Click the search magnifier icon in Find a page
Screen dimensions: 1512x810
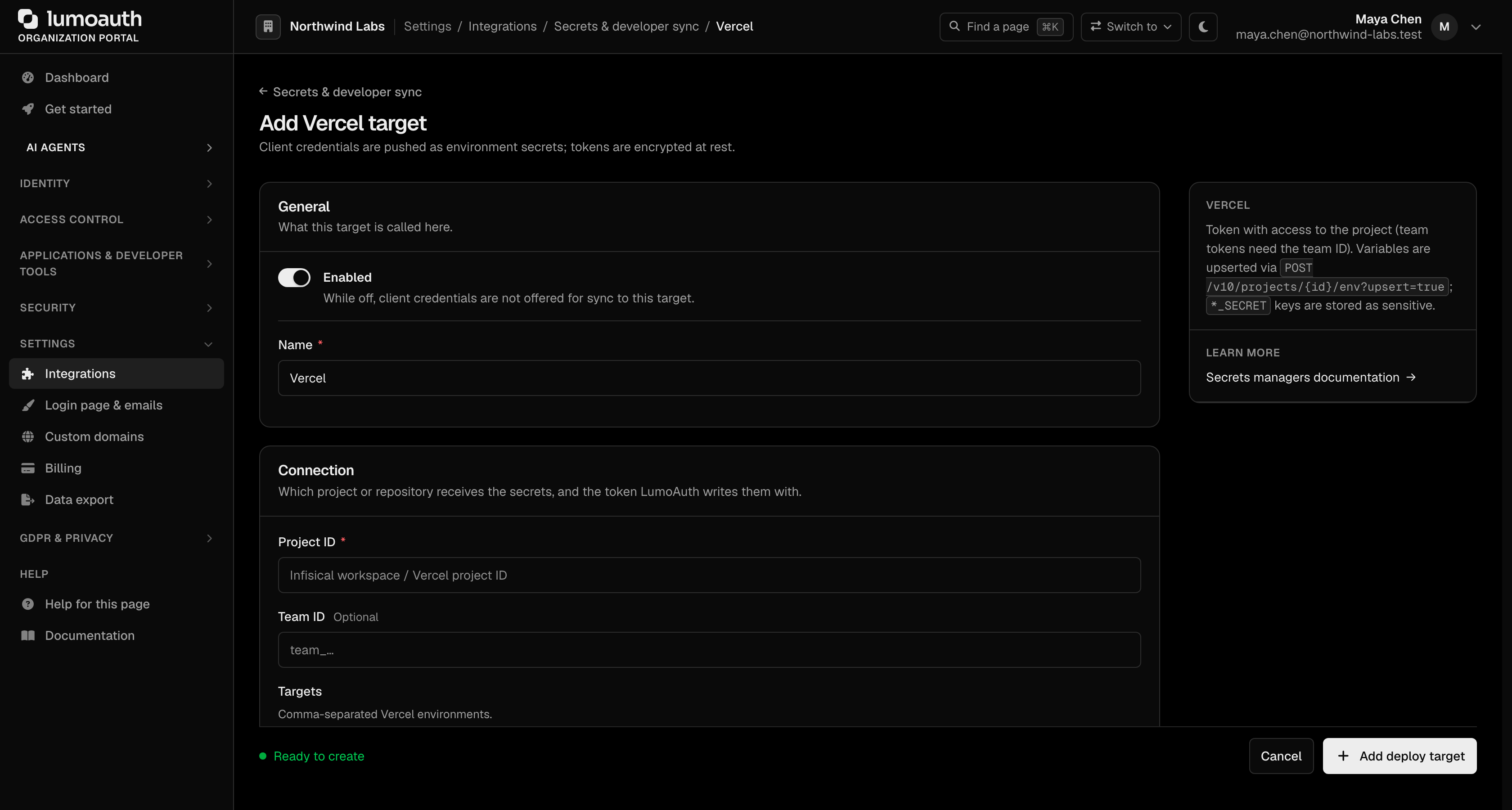click(x=954, y=27)
